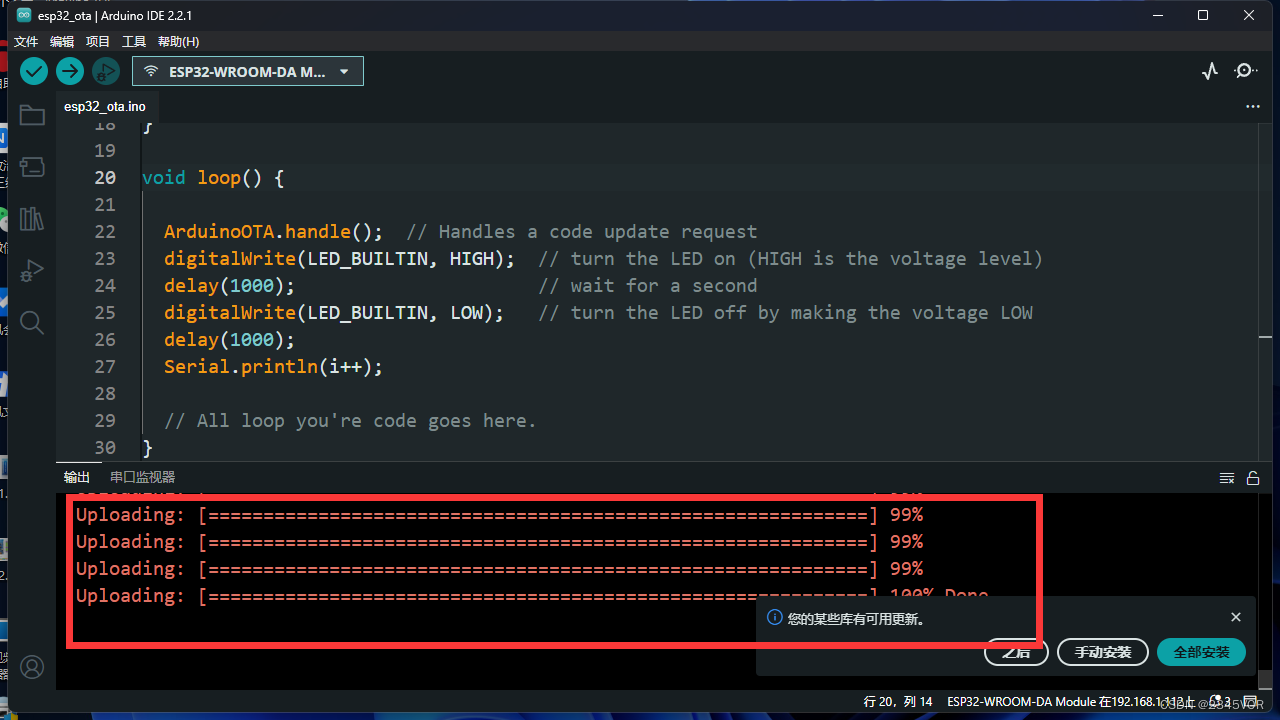The width and height of the screenshot is (1280, 720).
Task: Toggle output word wrap icon
Action: click(1227, 478)
